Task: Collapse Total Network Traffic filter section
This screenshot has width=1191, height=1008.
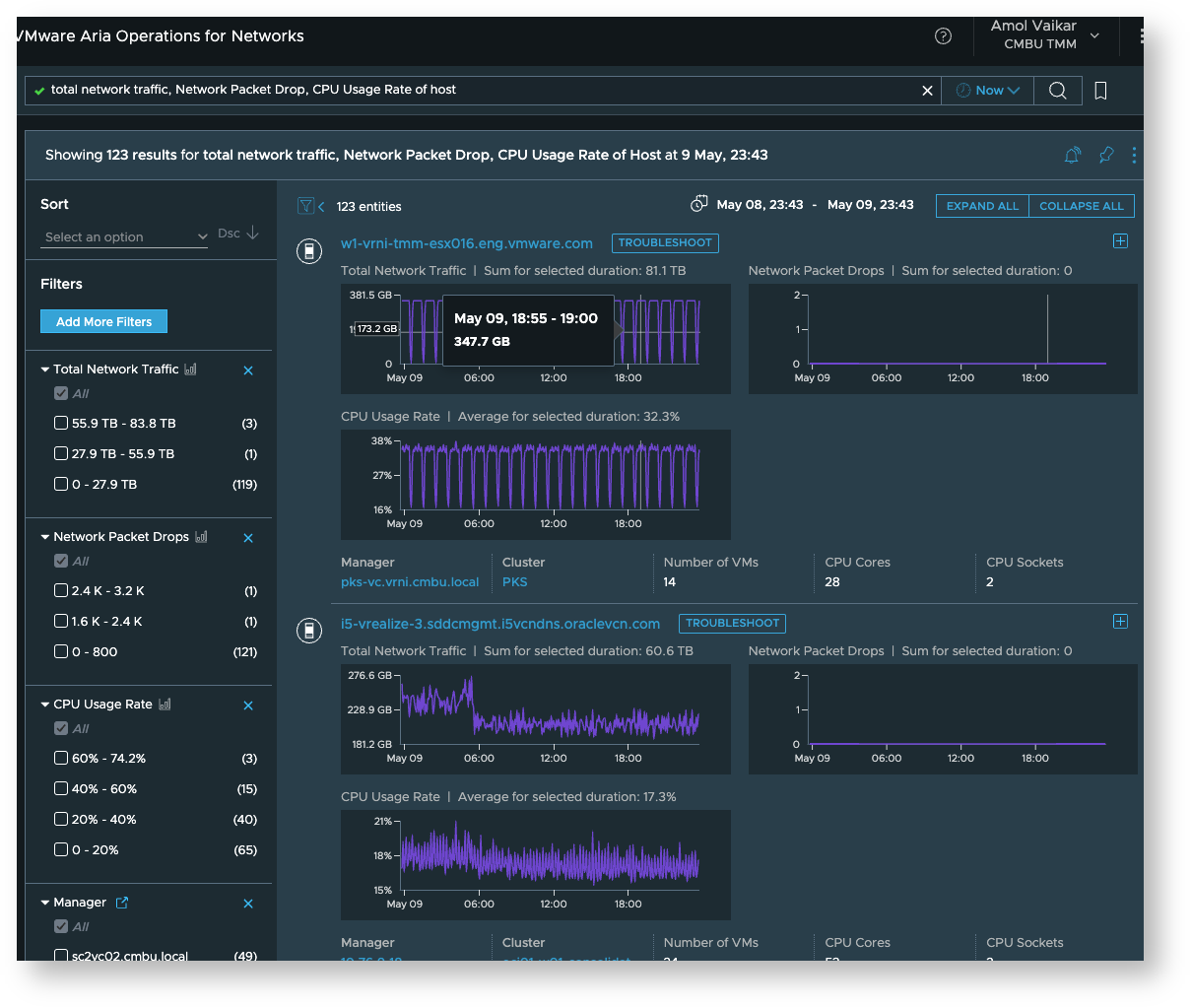Action: [45, 370]
